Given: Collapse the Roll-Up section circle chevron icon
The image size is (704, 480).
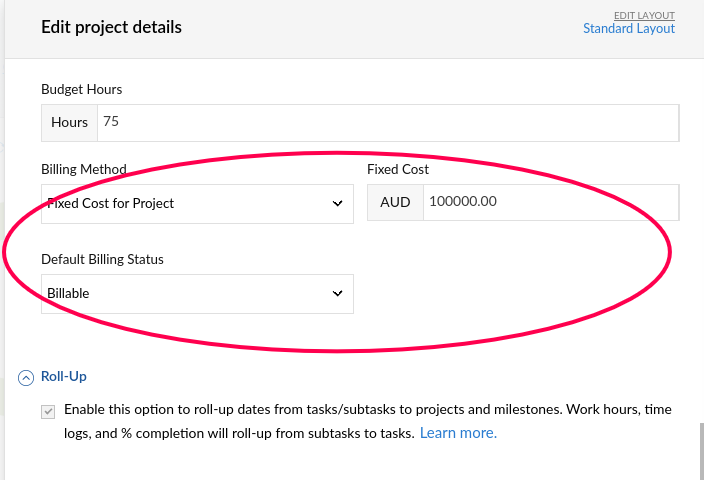Looking at the screenshot, I should tap(26, 377).
